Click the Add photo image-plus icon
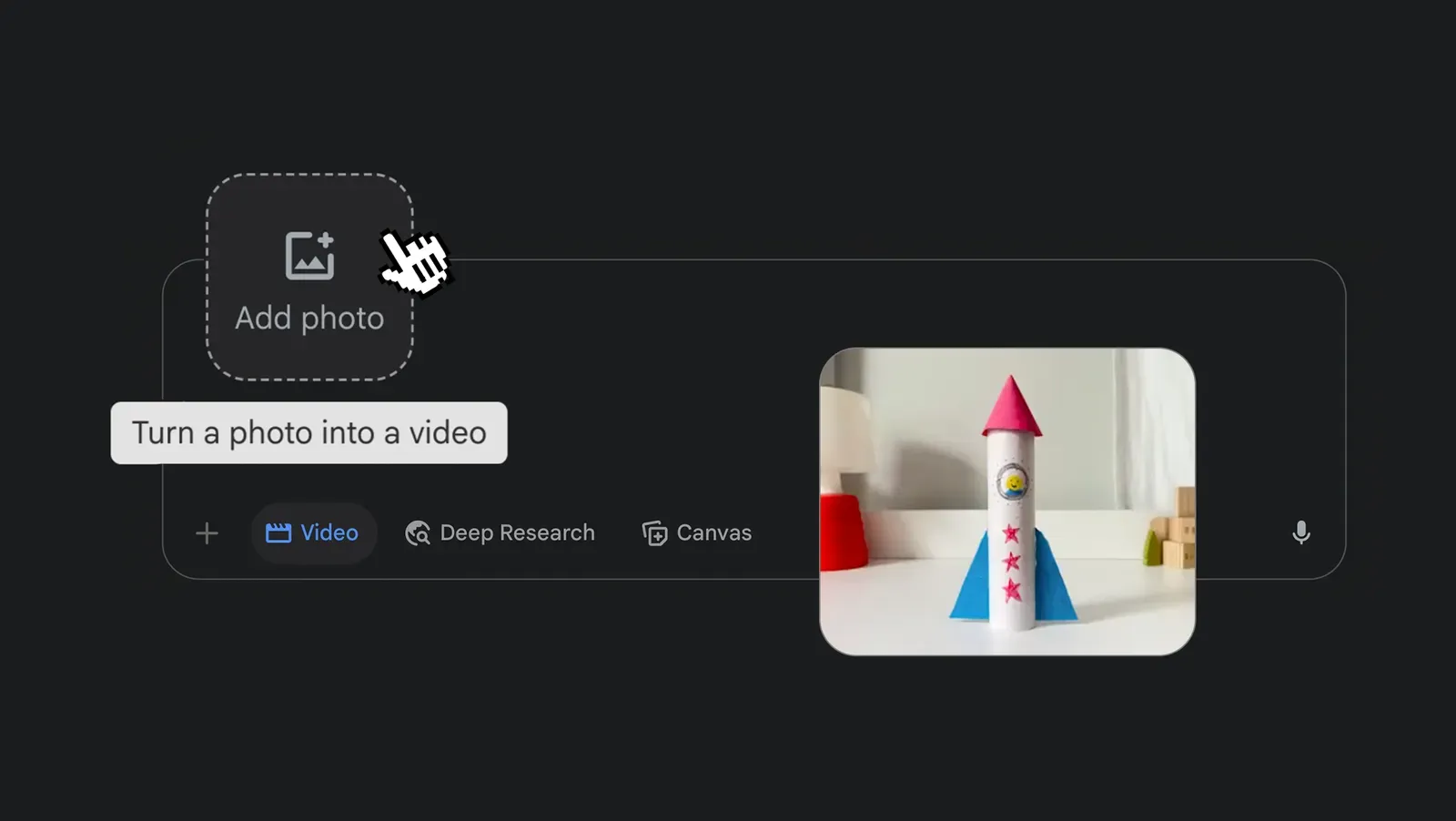The width and height of the screenshot is (1456, 821). tap(310, 256)
